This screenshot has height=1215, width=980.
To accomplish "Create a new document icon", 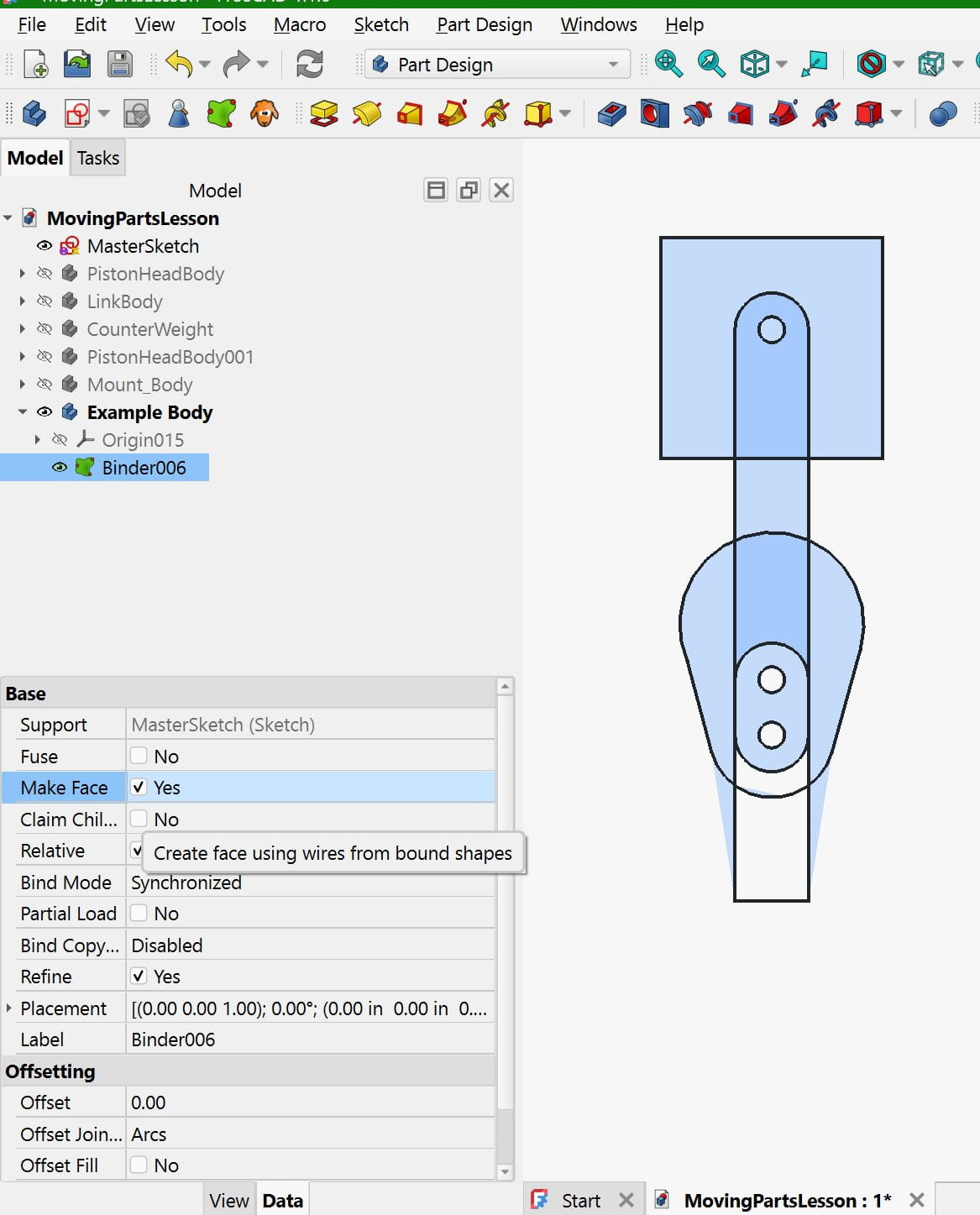I will click(x=36, y=64).
